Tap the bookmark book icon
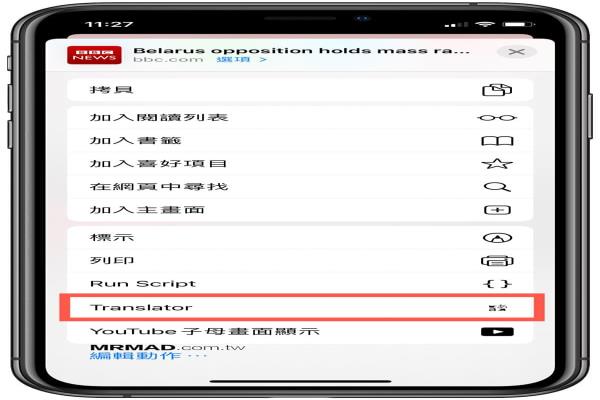This screenshot has width=600, height=400. [x=497, y=141]
